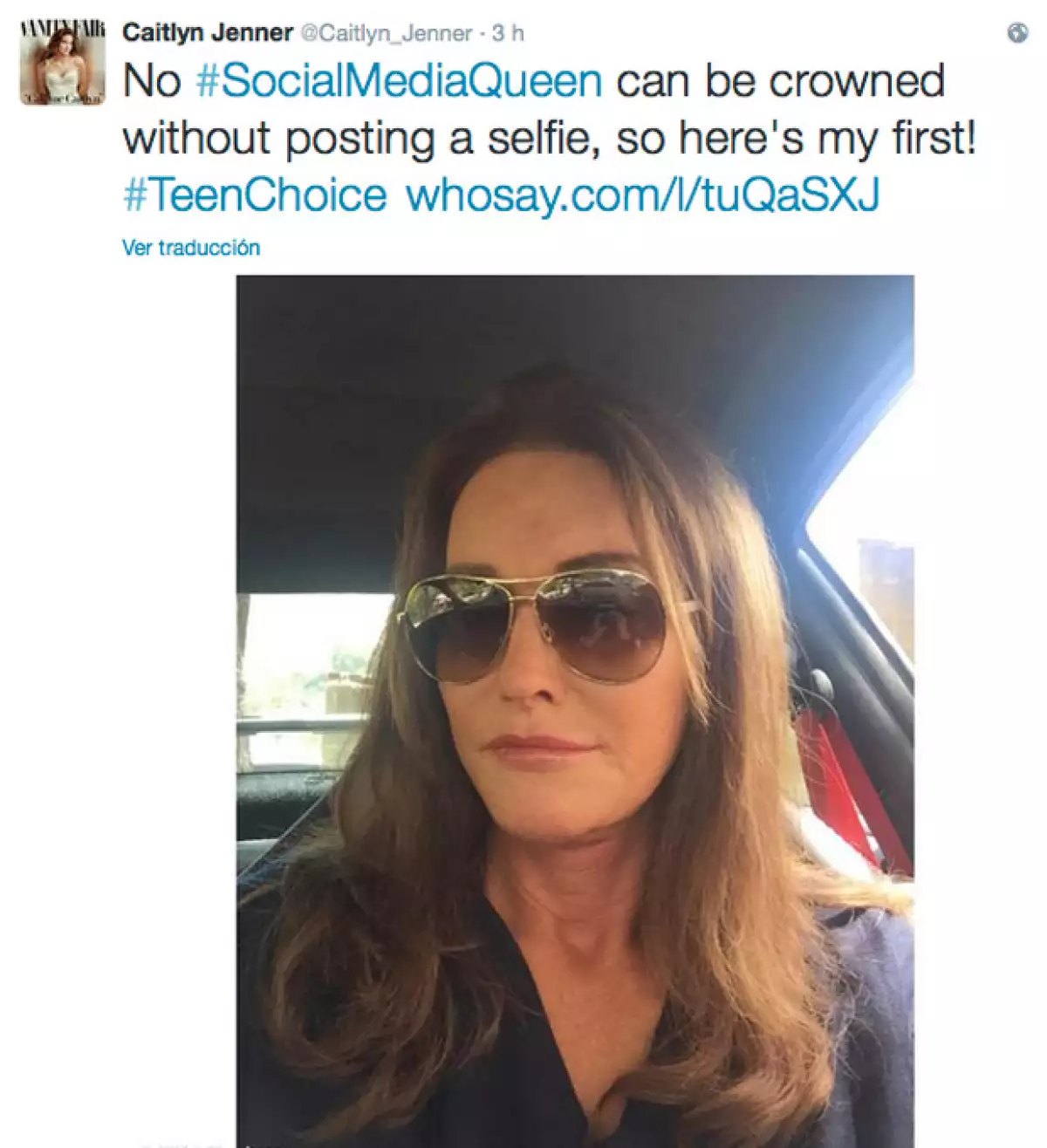Click the Caitlyn Jenner display name
This screenshot has height=1148, width=1047.
(208, 33)
